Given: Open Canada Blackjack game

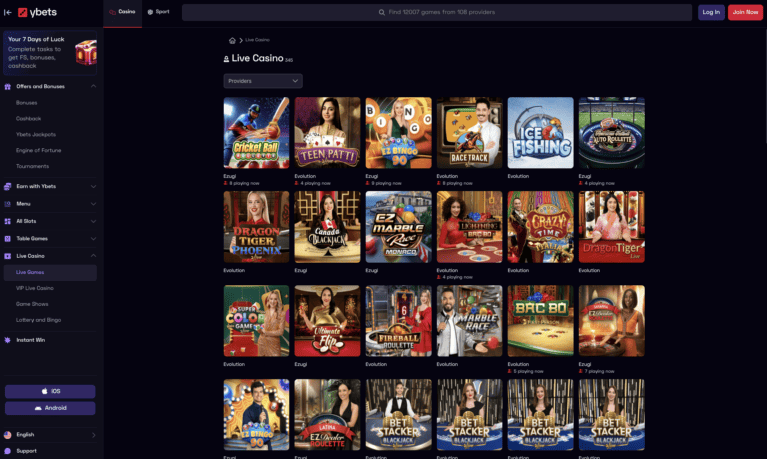Looking at the screenshot, I should 327,227.
